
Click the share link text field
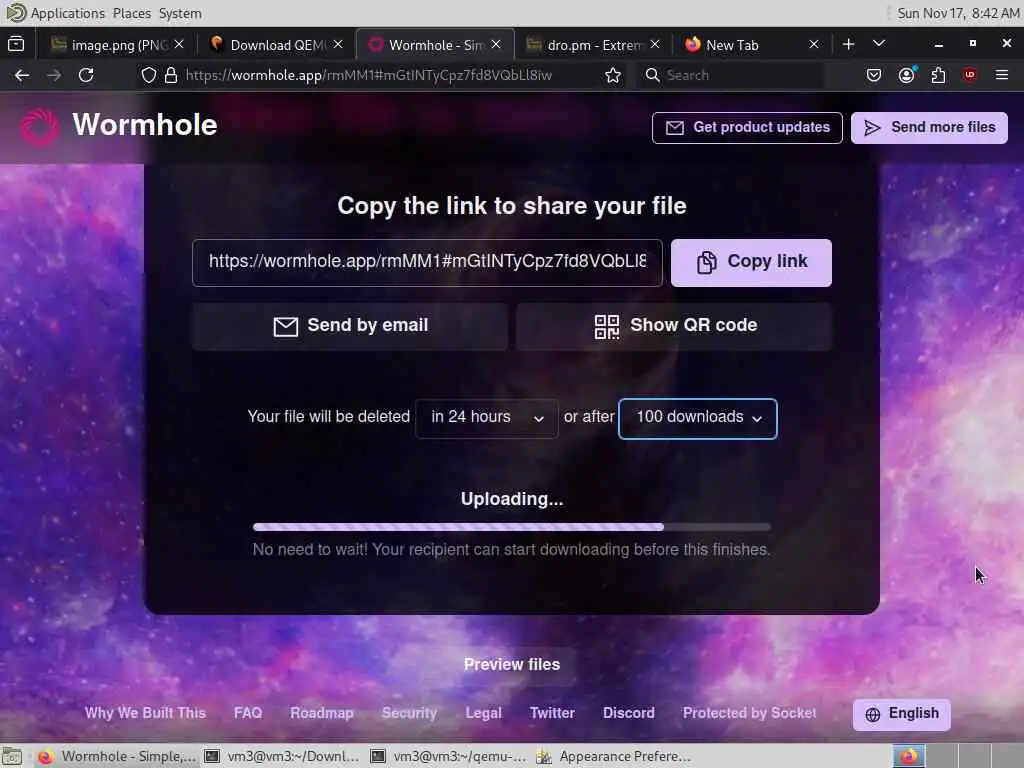point(427,263)
